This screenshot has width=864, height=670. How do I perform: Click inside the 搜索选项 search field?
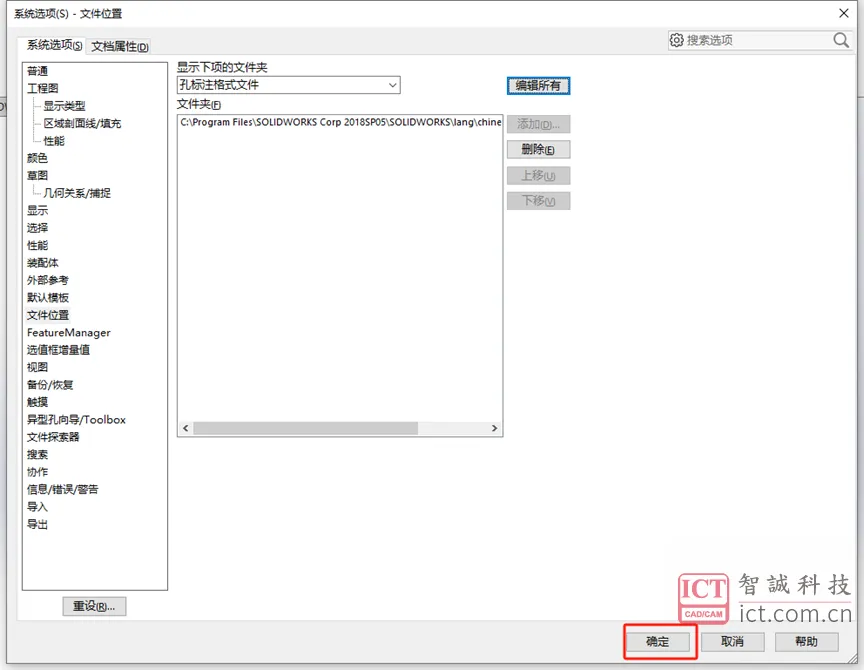point(755,40)
